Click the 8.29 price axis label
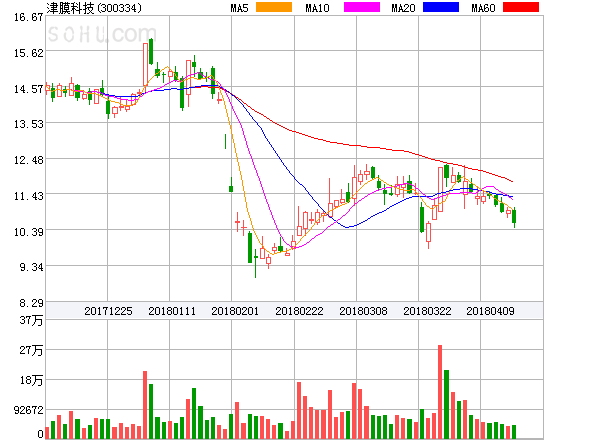Image resolution: width=600 pixels, height=440 pixels. click(31, 303)
